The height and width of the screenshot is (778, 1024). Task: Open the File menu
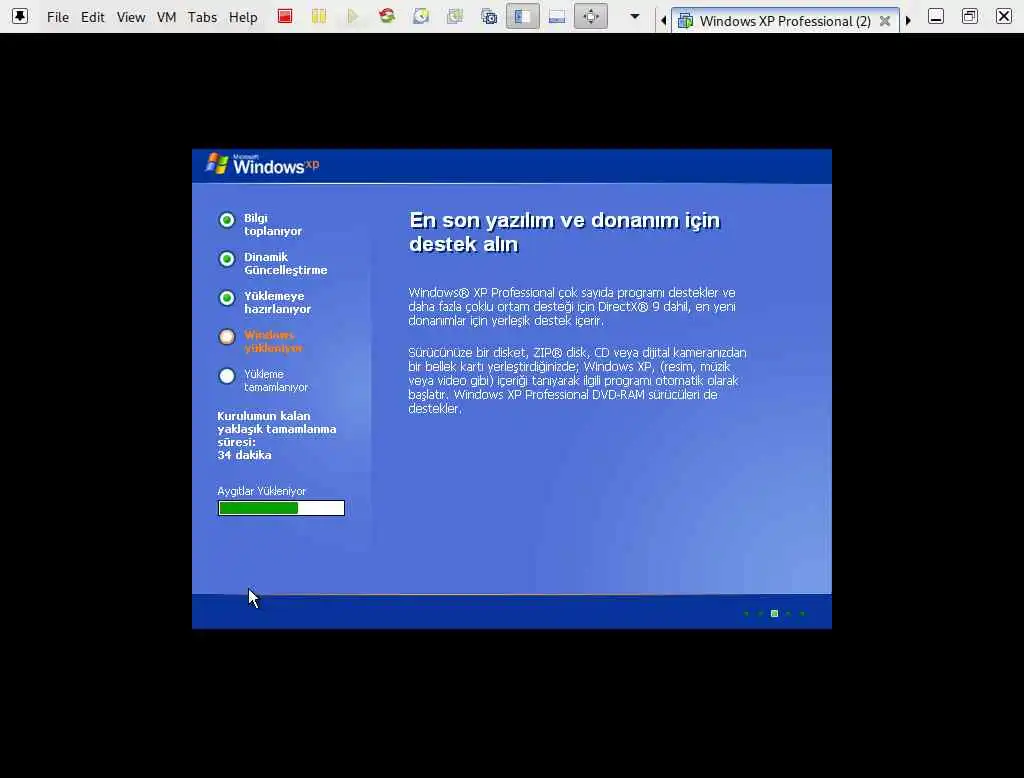pos(57,17)
